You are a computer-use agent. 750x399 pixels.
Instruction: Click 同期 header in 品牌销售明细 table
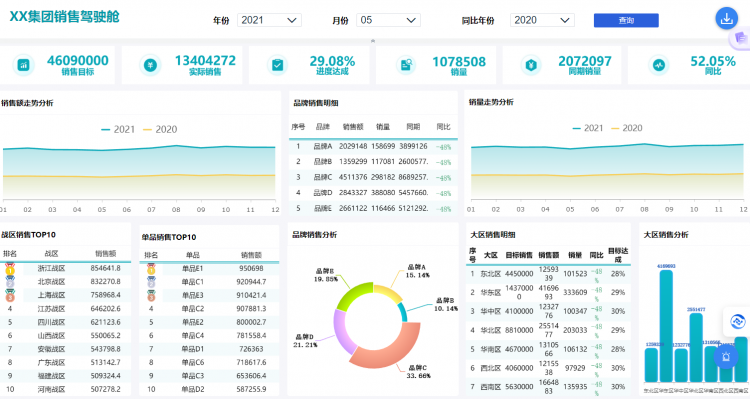click(x=413, y=127)
